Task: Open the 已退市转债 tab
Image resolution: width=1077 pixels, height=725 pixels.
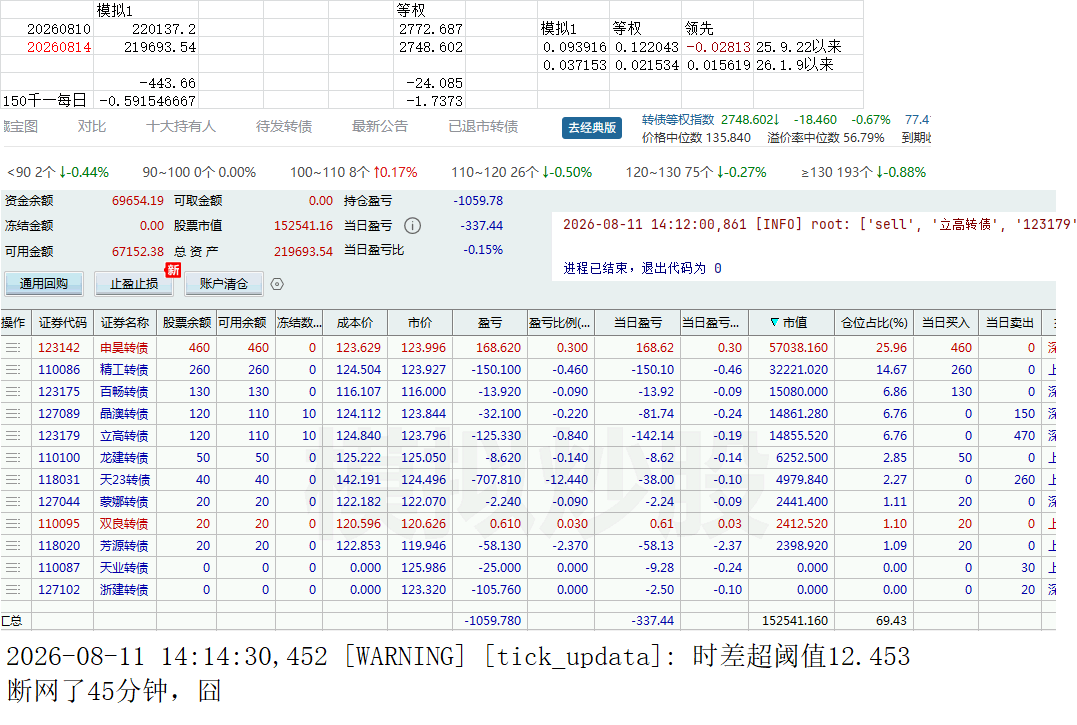Action: pos(483,126)
